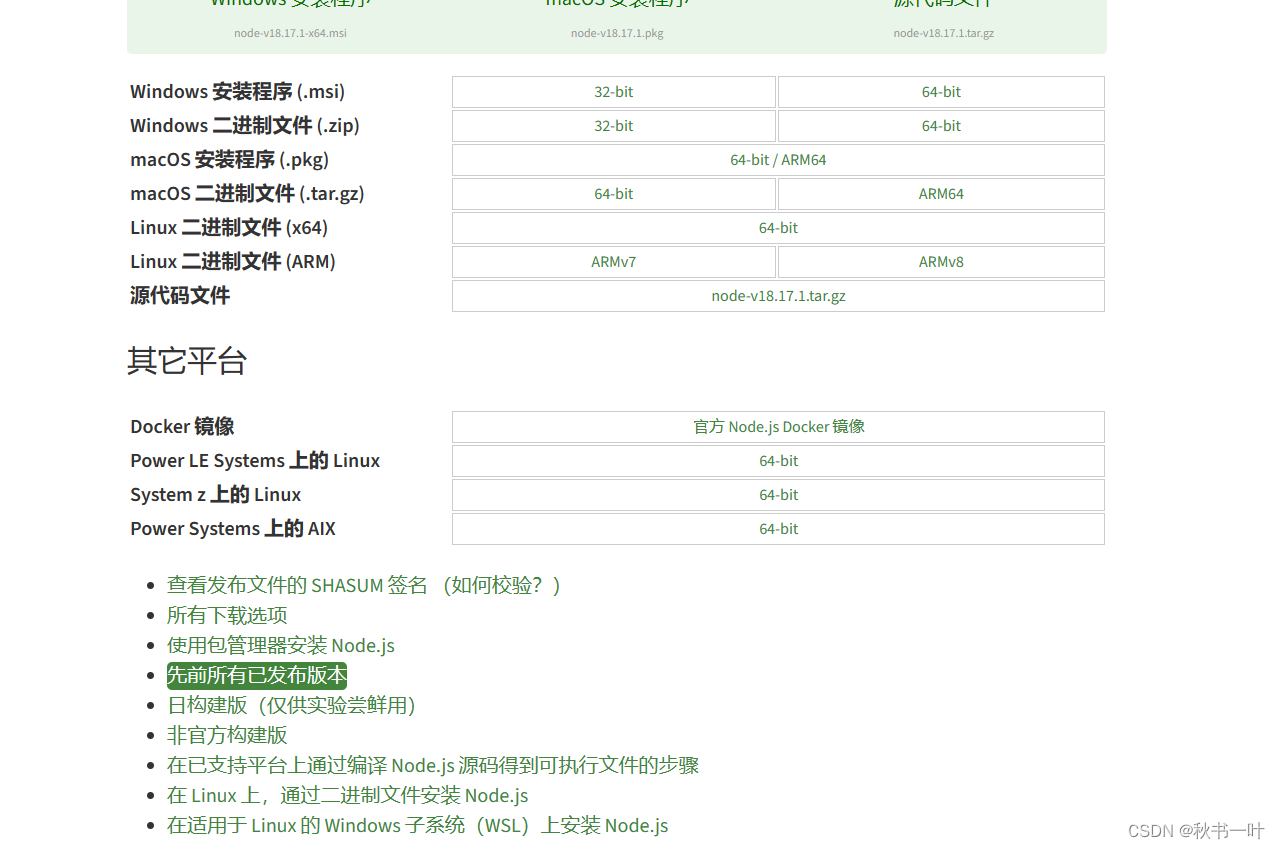Download Power LE Systems Linux 64-bit

point(778,461)
